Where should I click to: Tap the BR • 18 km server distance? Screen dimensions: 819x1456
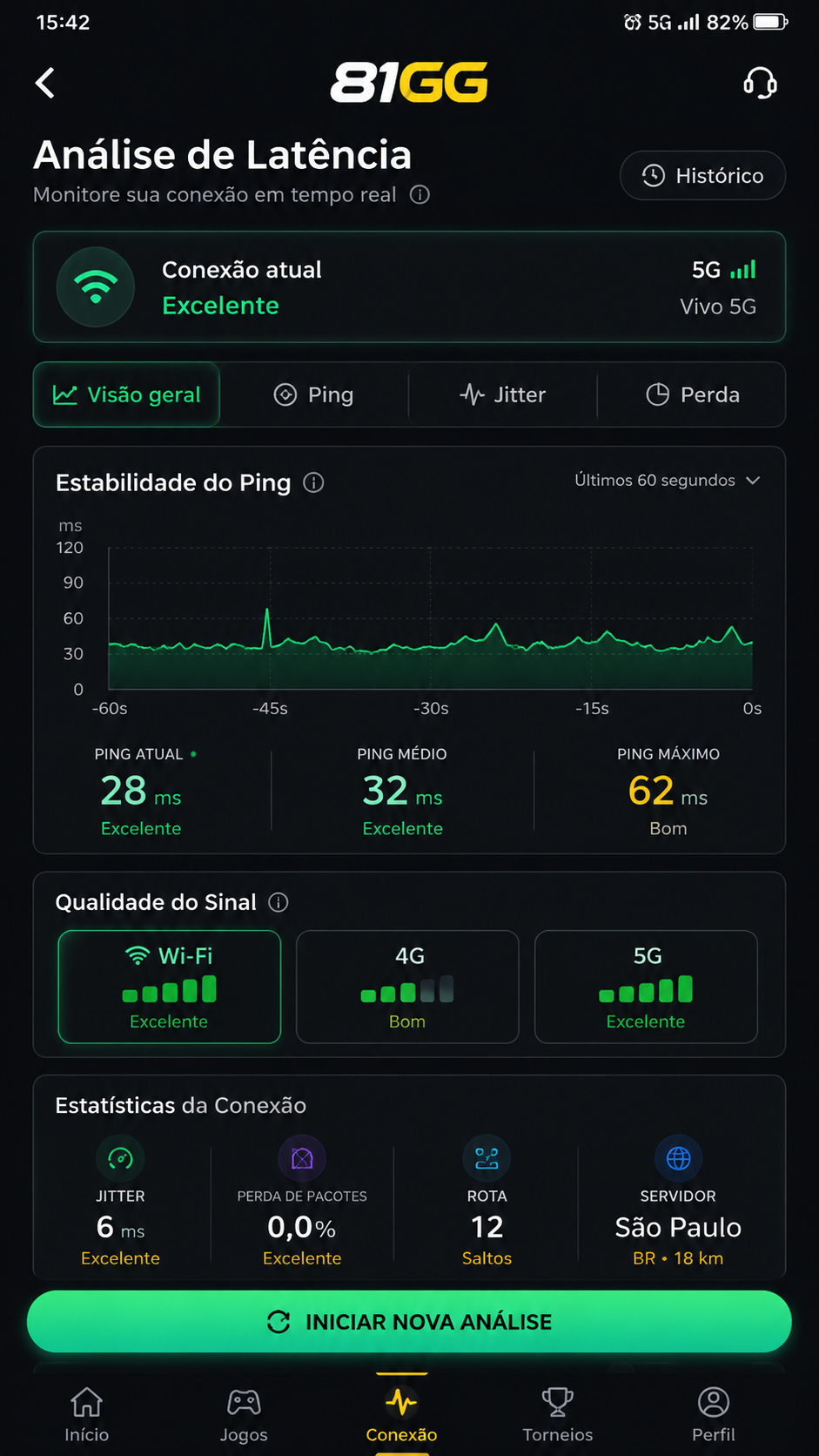click(678, 1258)
